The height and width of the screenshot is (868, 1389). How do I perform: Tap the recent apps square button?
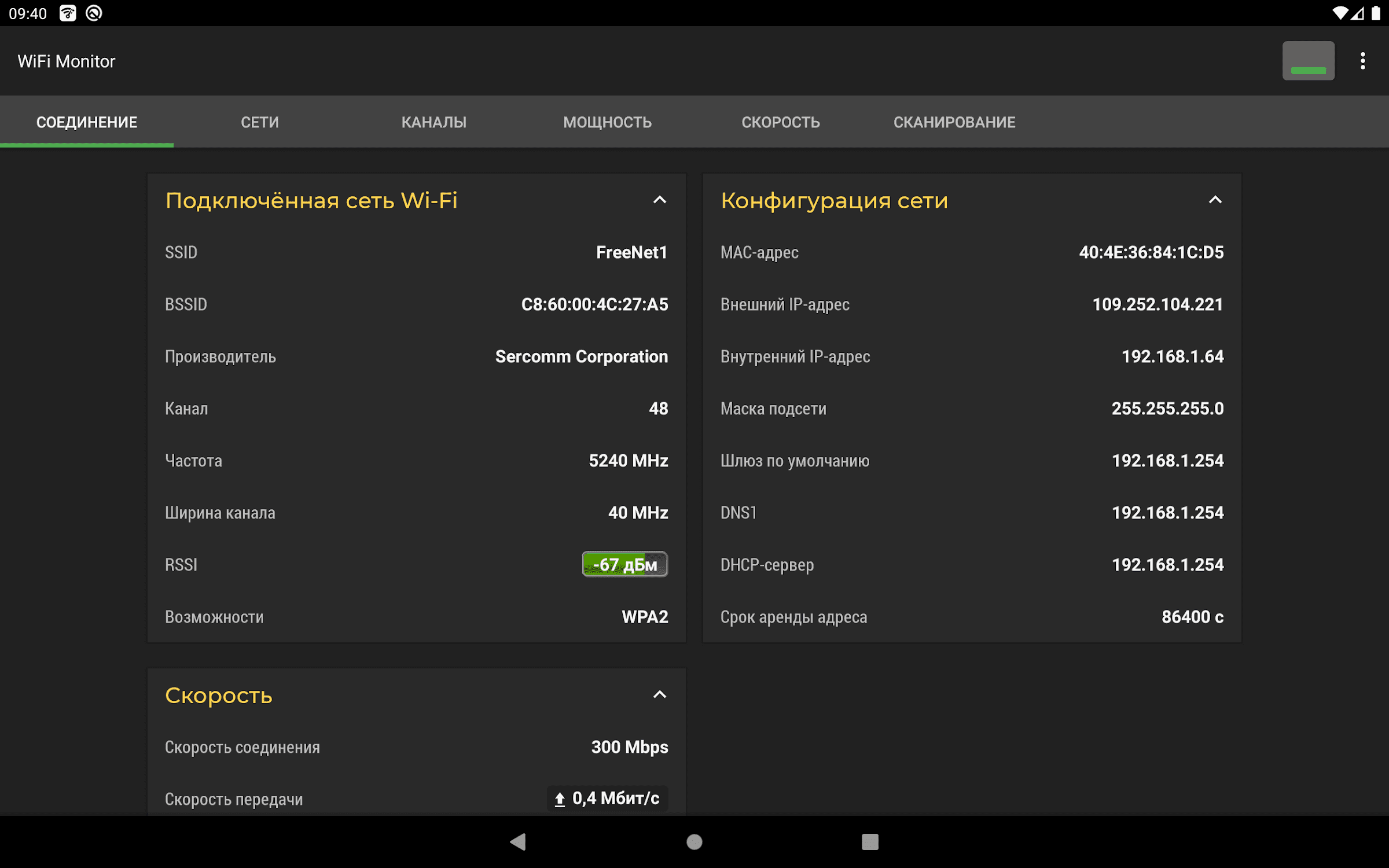(x=869, y=841)
